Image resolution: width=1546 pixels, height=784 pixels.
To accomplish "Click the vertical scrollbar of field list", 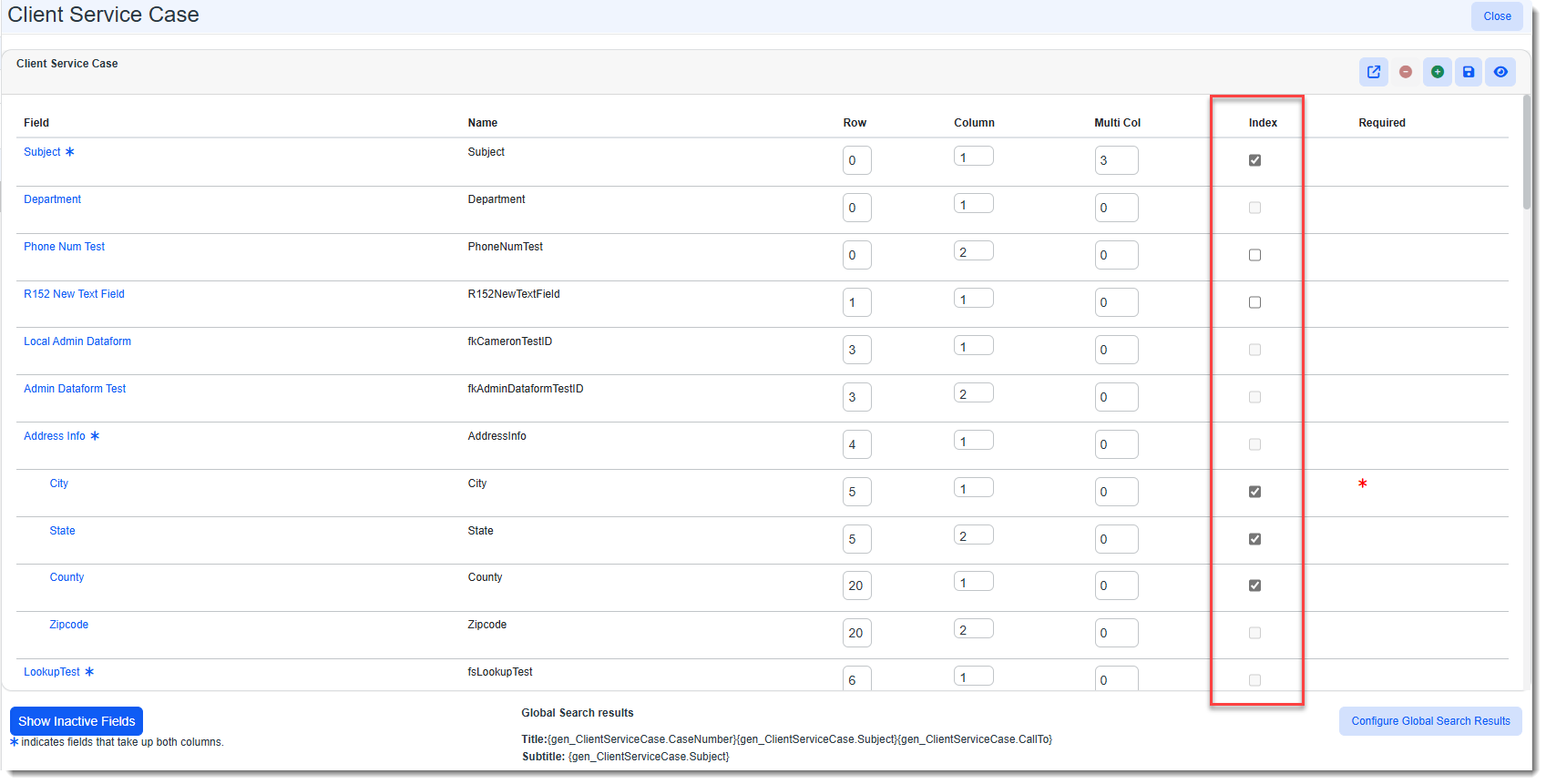I will 1526,155.
